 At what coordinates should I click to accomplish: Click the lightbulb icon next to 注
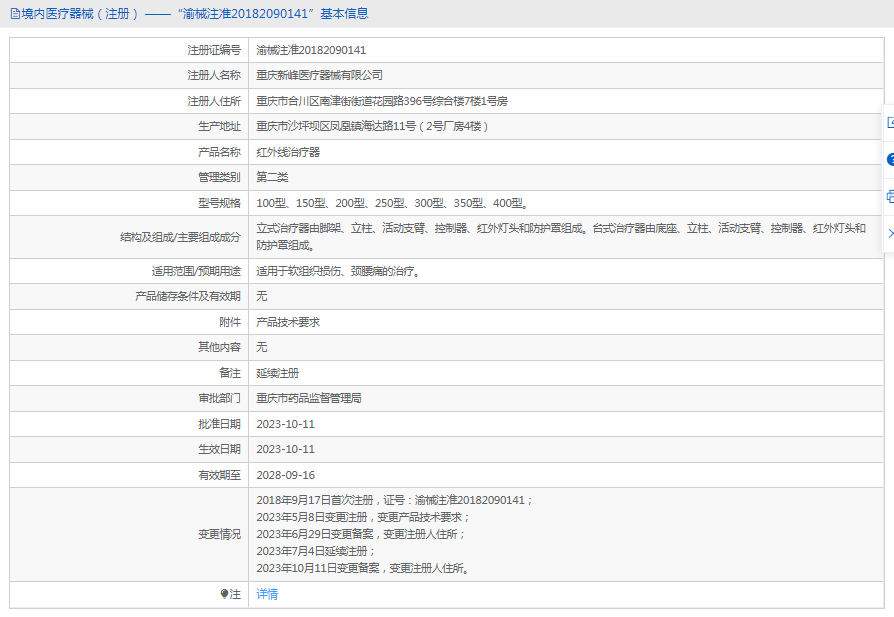click(x=222, y=594)
